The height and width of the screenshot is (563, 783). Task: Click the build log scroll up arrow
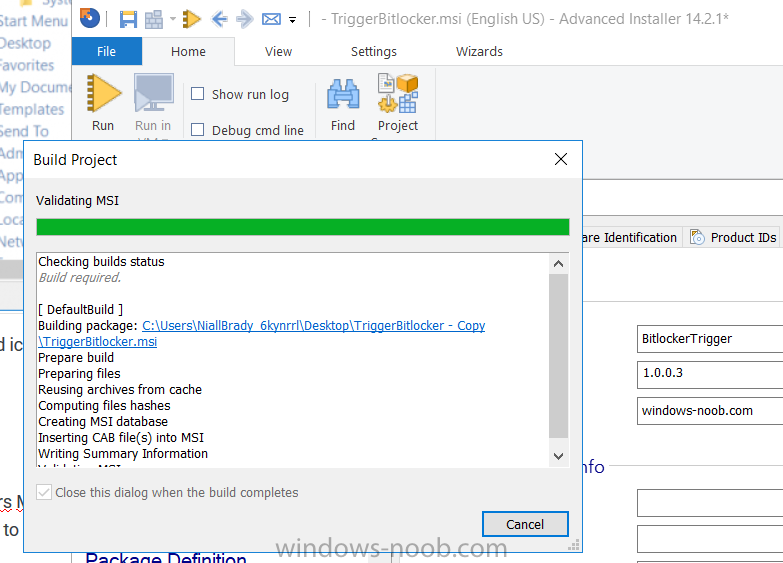point(558,263)
